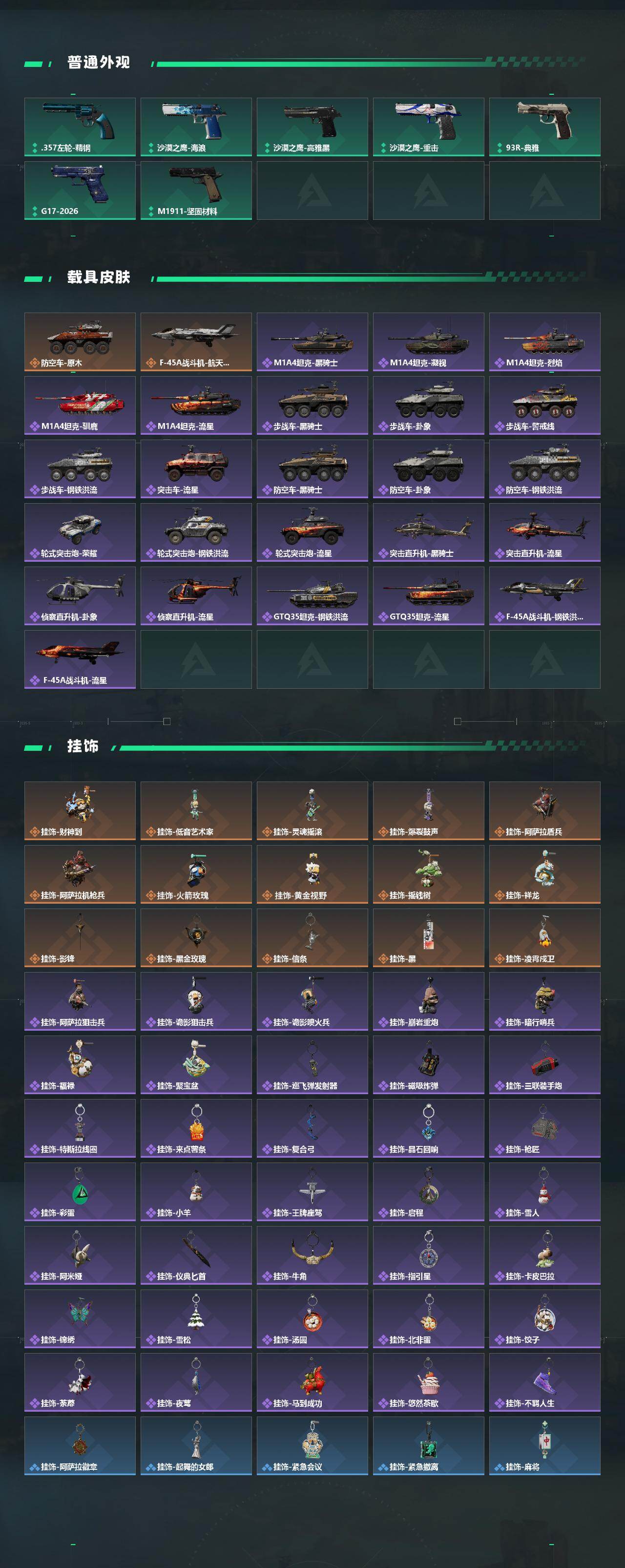625x1568 pixels.
Task: Open the 挂饰-黑金玫瑰 charm
Action: click(196, 937)
